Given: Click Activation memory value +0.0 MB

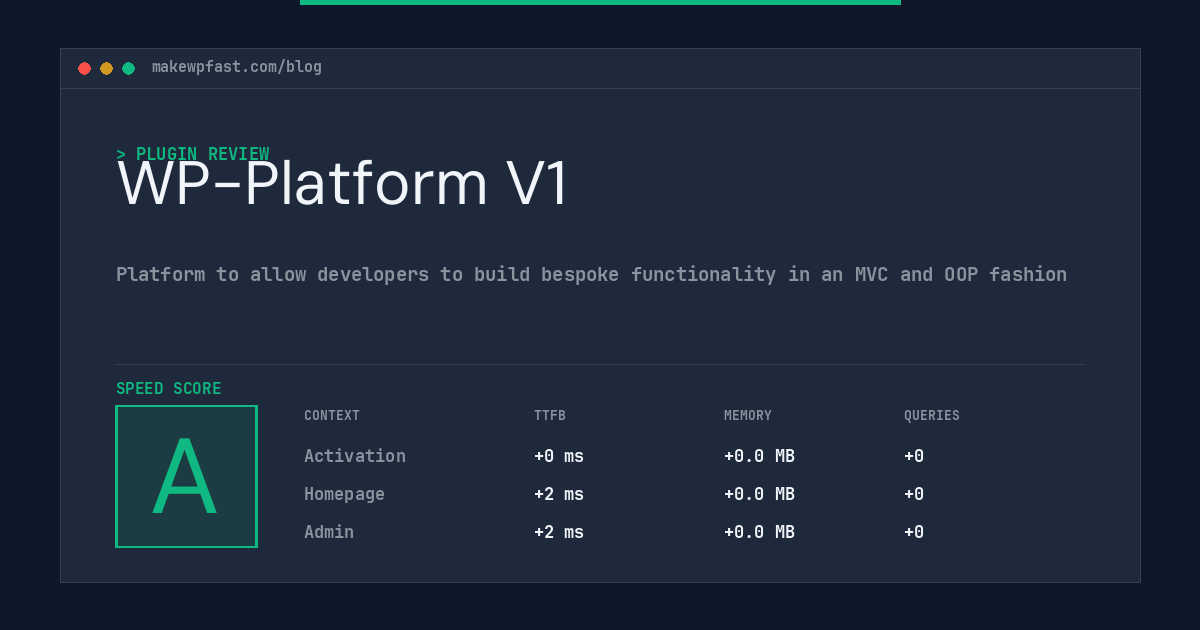Looking at the screenshot, I should click(760, 456).
